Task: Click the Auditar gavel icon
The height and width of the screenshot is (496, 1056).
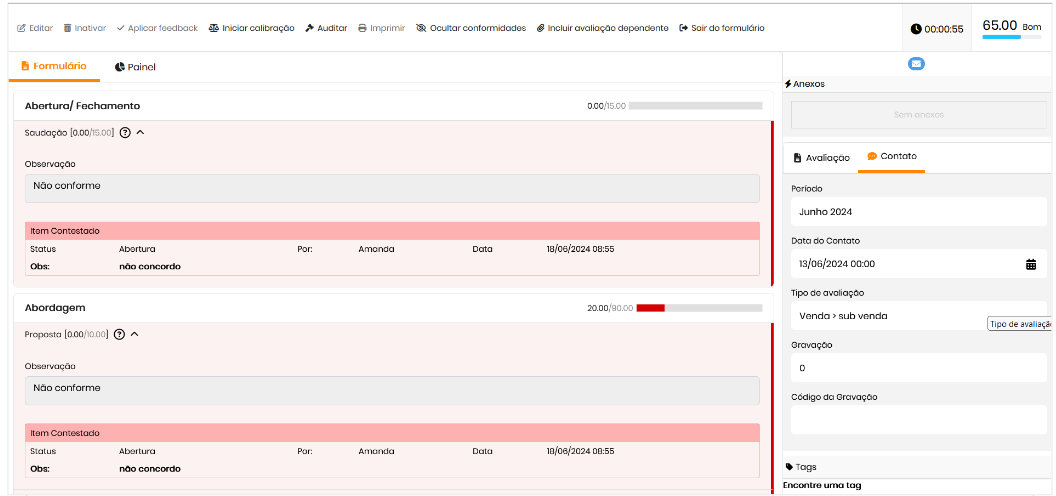Action: click(310, 28)
